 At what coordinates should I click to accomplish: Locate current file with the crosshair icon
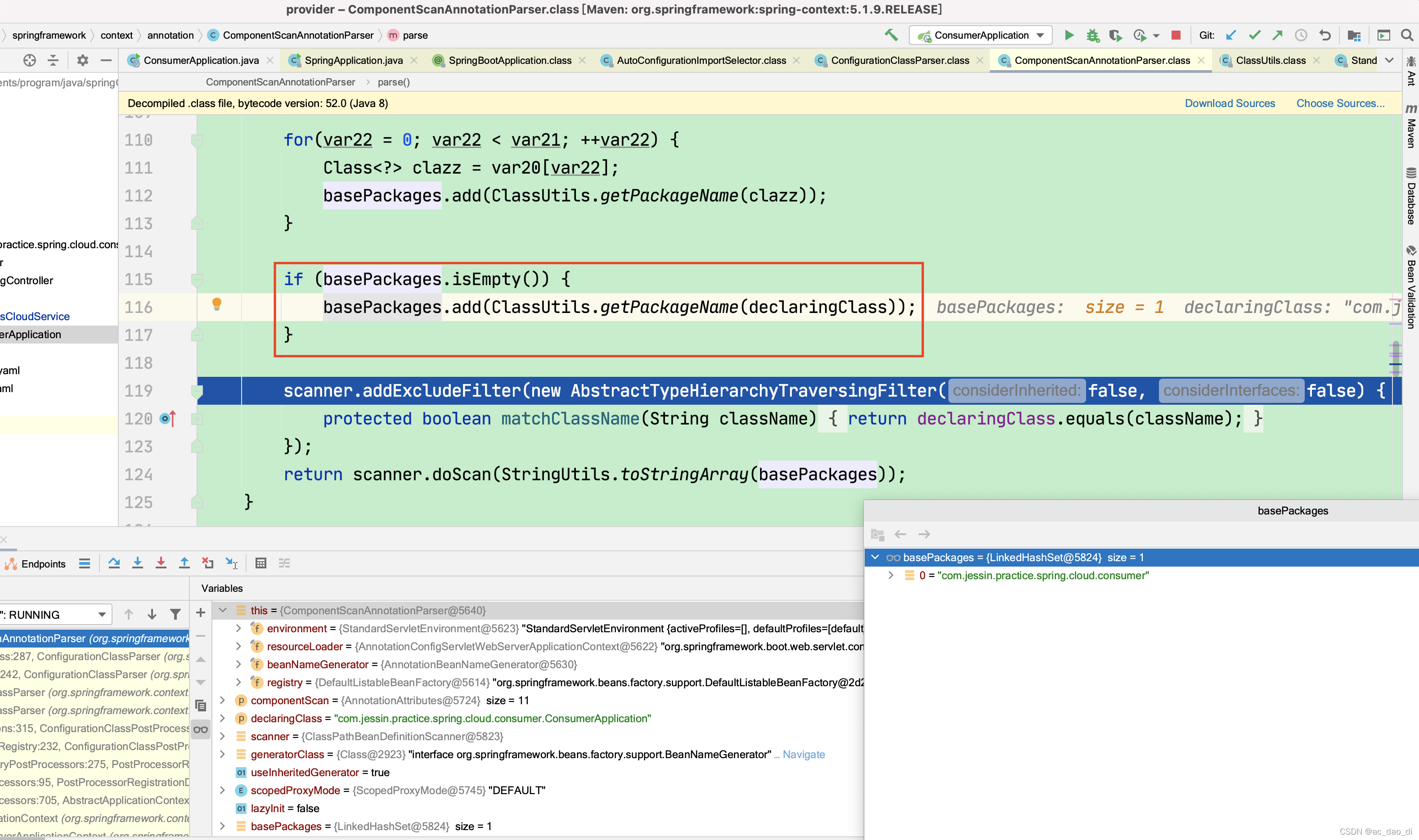[29, 60]
